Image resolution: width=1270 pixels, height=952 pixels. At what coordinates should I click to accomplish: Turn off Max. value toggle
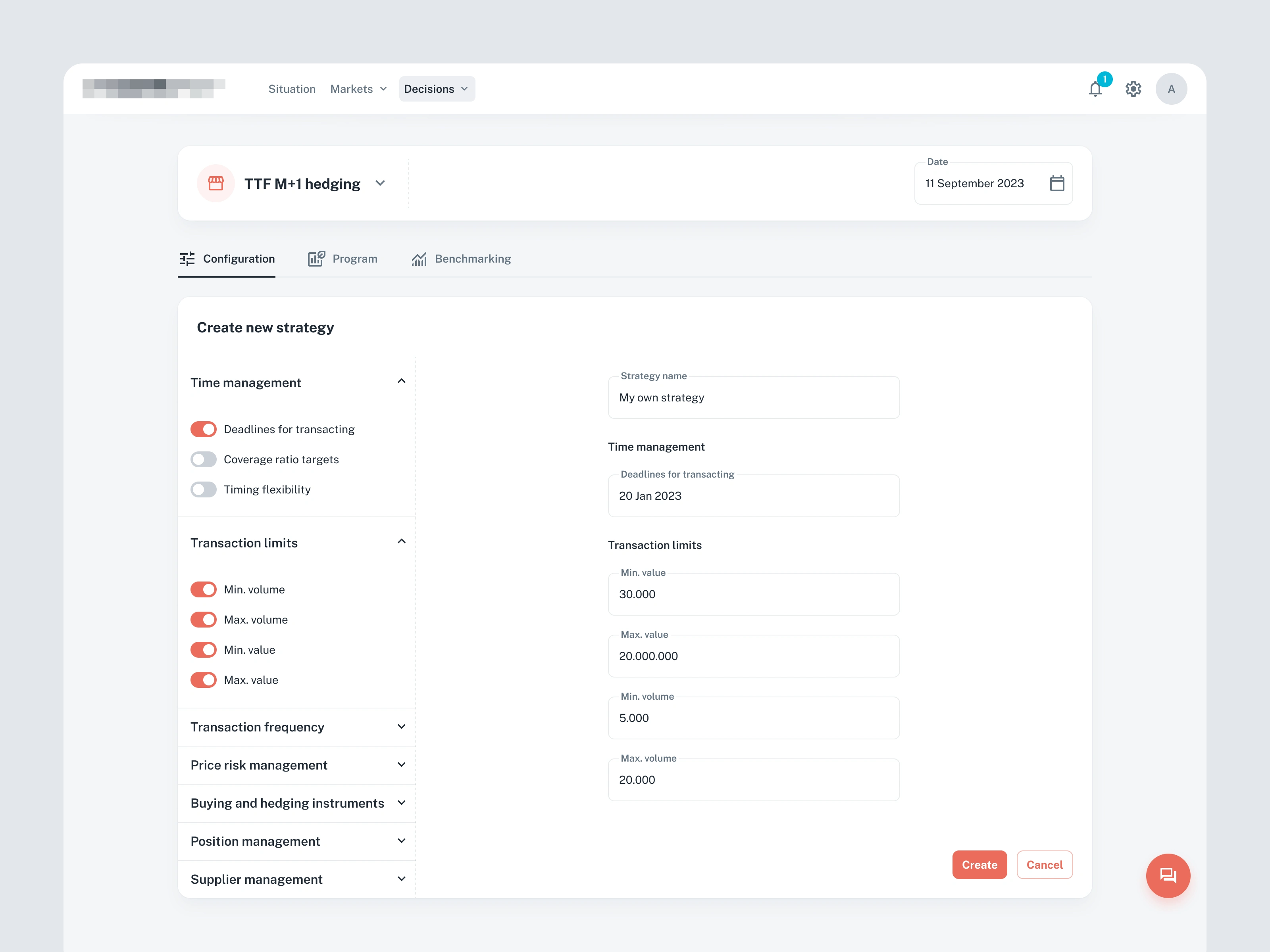203,680
